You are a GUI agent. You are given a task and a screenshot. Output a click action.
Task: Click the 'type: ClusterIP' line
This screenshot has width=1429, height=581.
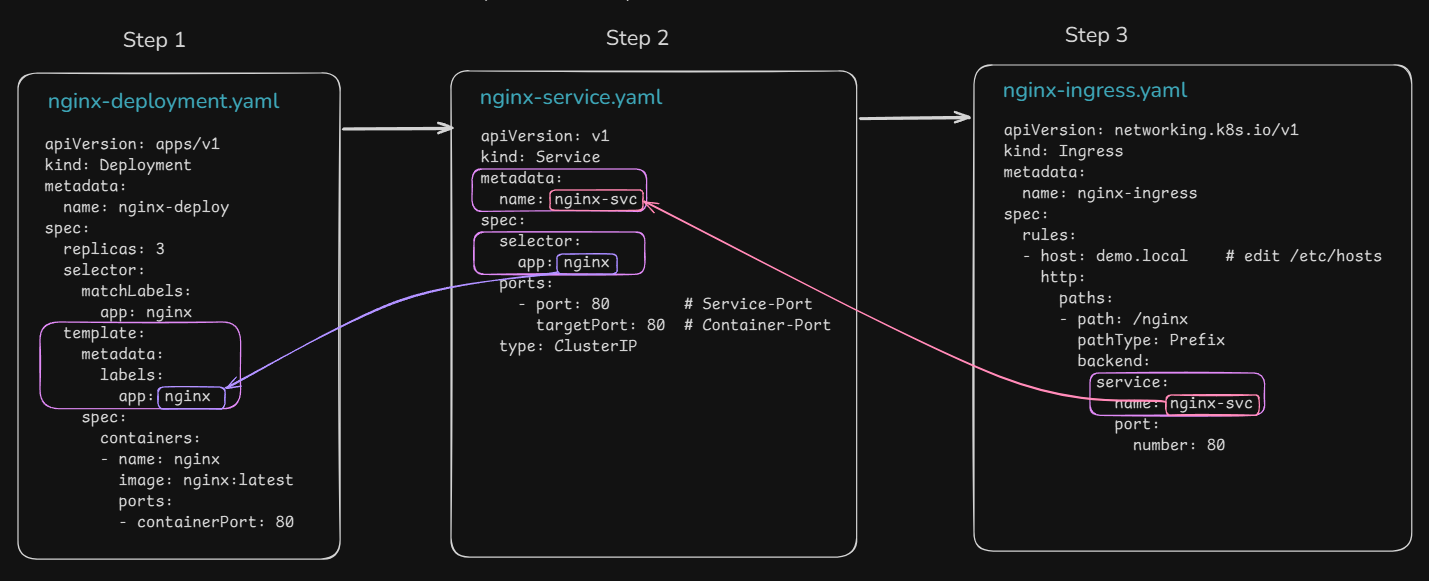click(x=567, y=346)
